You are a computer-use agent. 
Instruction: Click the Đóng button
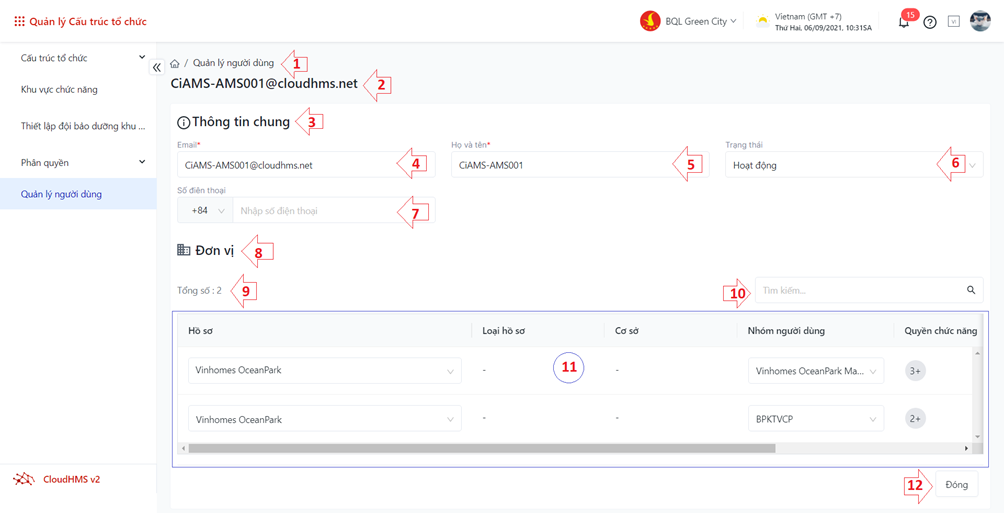(956, 485)
